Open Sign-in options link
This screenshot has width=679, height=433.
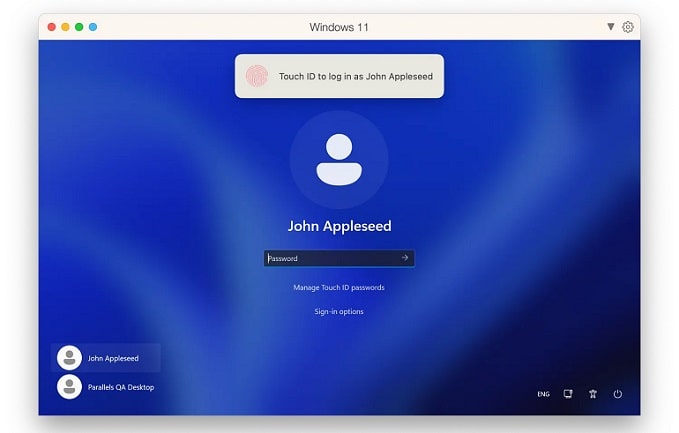coord(339,311)
